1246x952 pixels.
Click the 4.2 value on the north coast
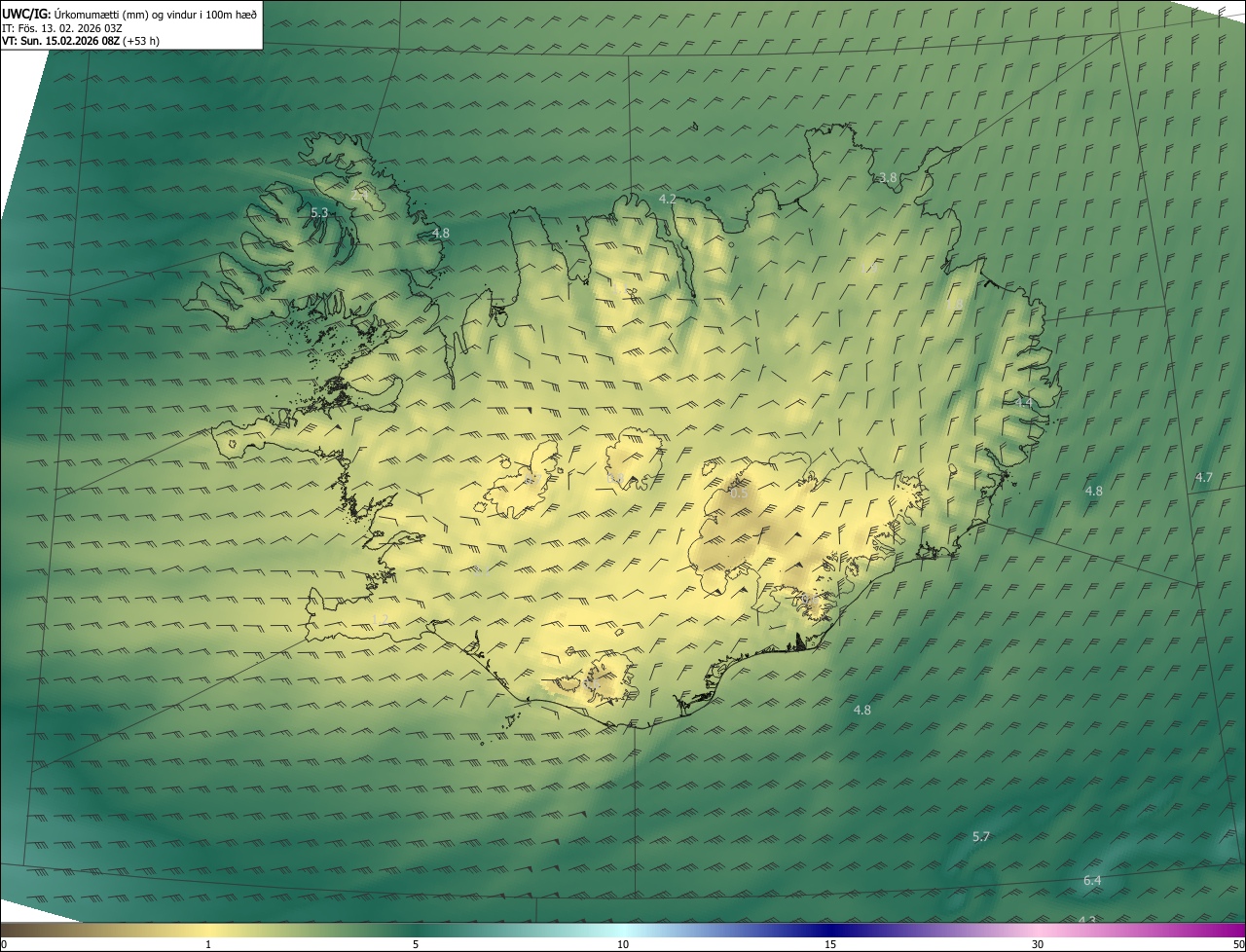tap(667, 199)
